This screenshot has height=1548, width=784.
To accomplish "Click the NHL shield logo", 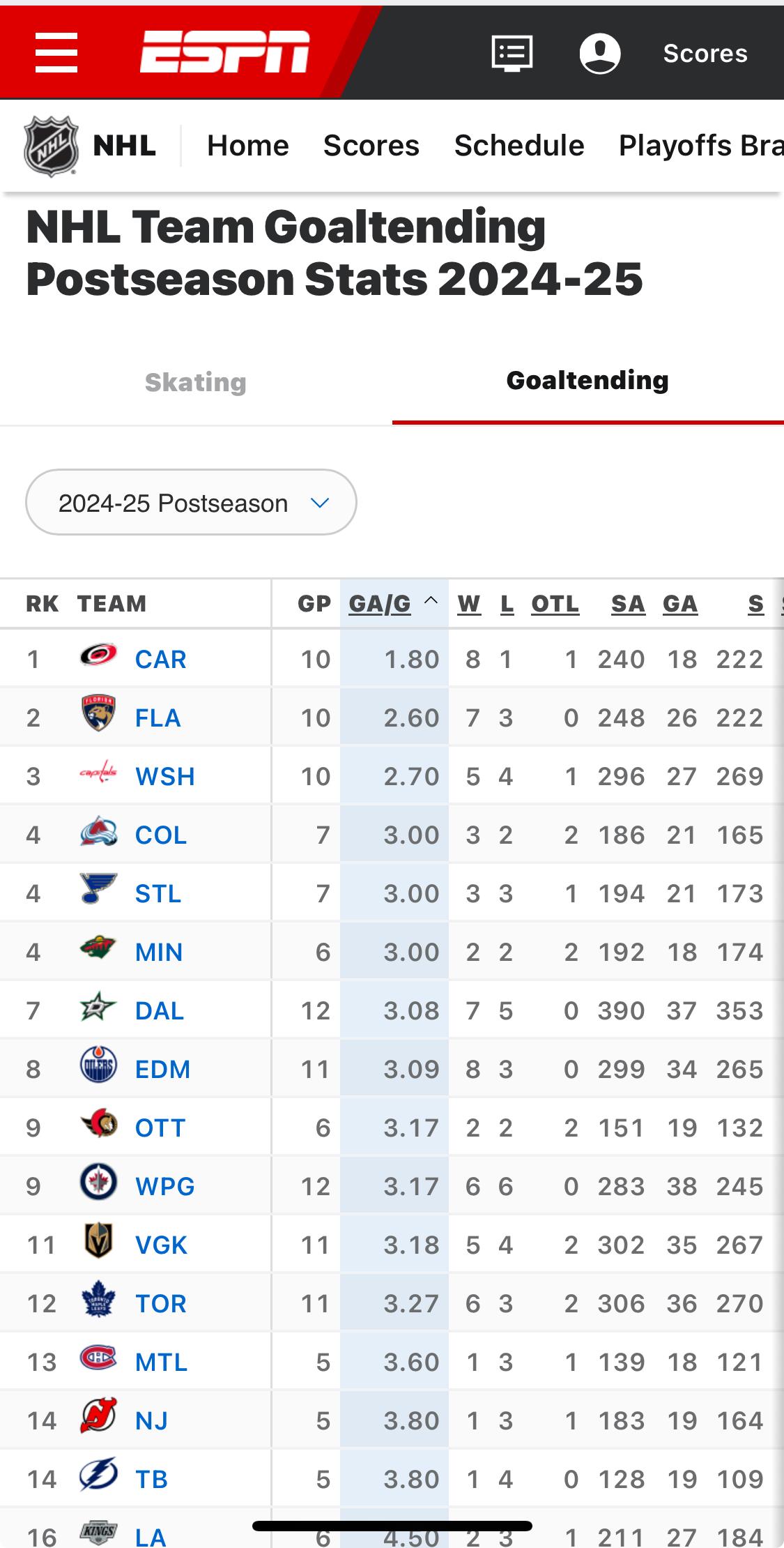I will [50, 146].
